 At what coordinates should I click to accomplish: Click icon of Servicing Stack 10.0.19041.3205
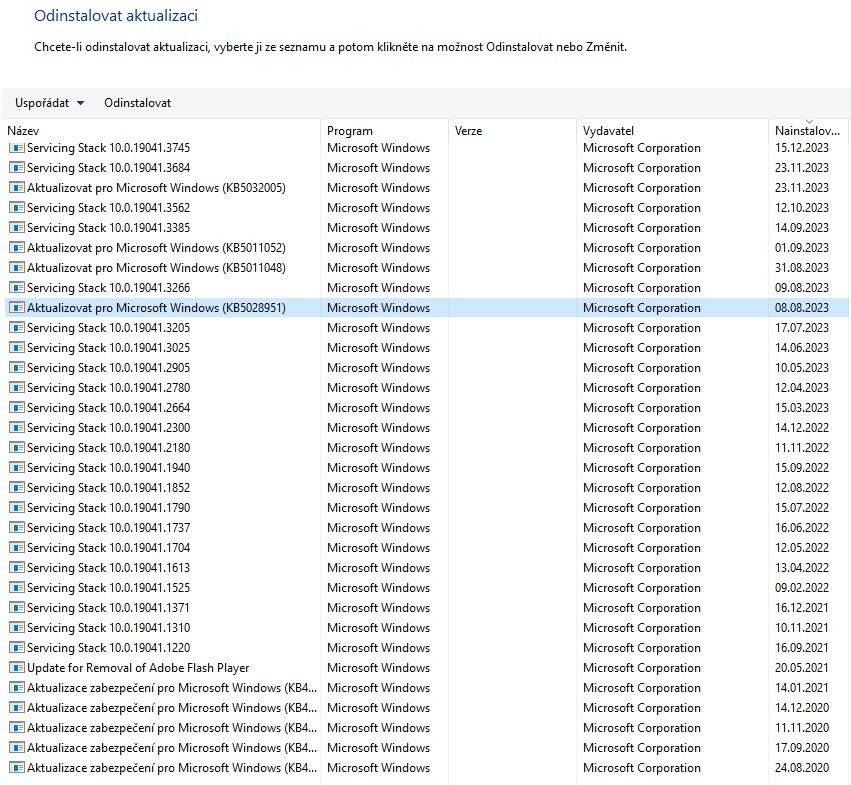17,328
